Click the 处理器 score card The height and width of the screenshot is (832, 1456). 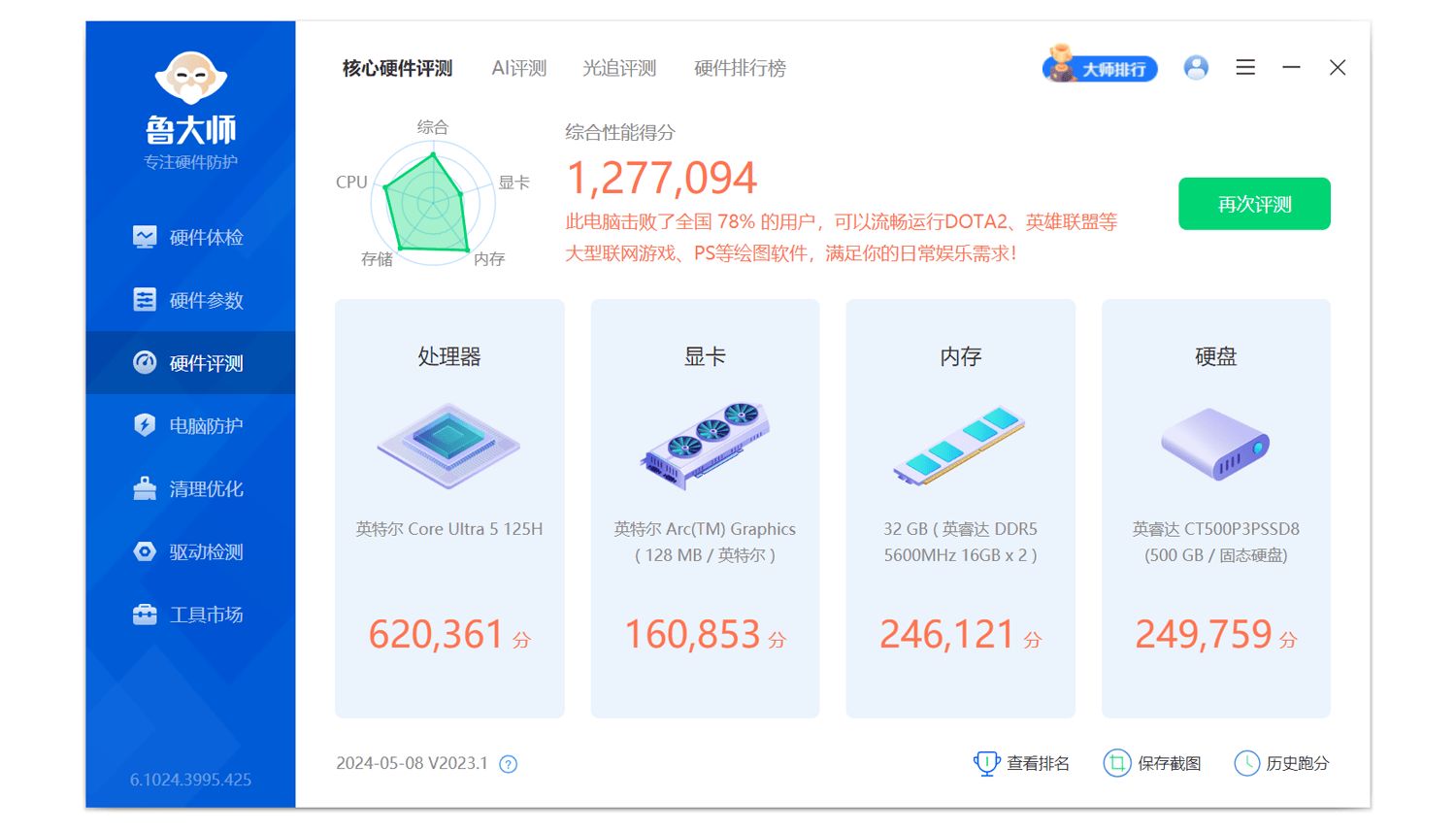pos(449,508)
